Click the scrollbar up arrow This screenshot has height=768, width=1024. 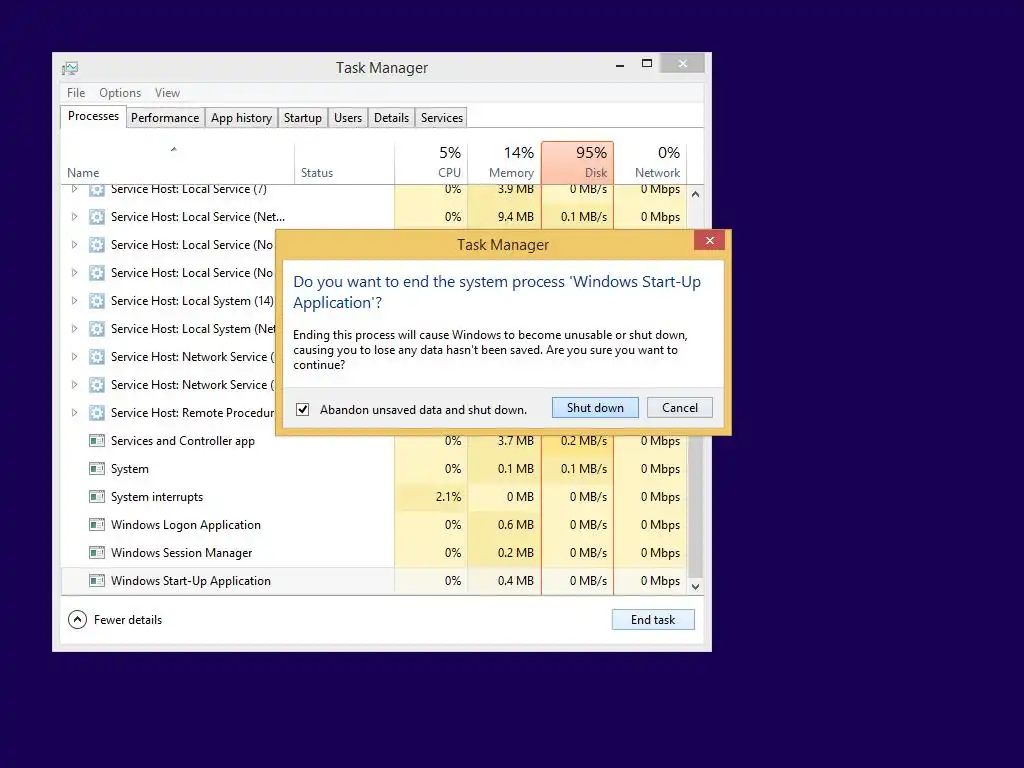pyautogui.click(x=696, y=195)
